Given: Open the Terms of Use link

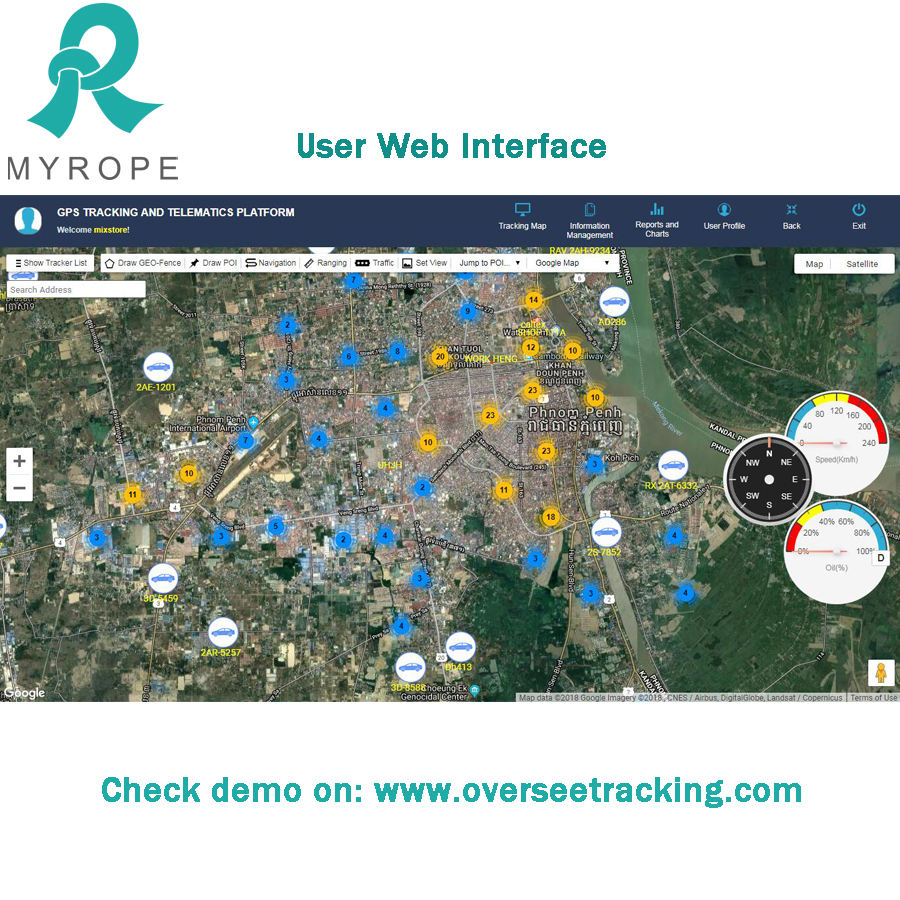Looking at the screenshot, I should pos(873,697).
